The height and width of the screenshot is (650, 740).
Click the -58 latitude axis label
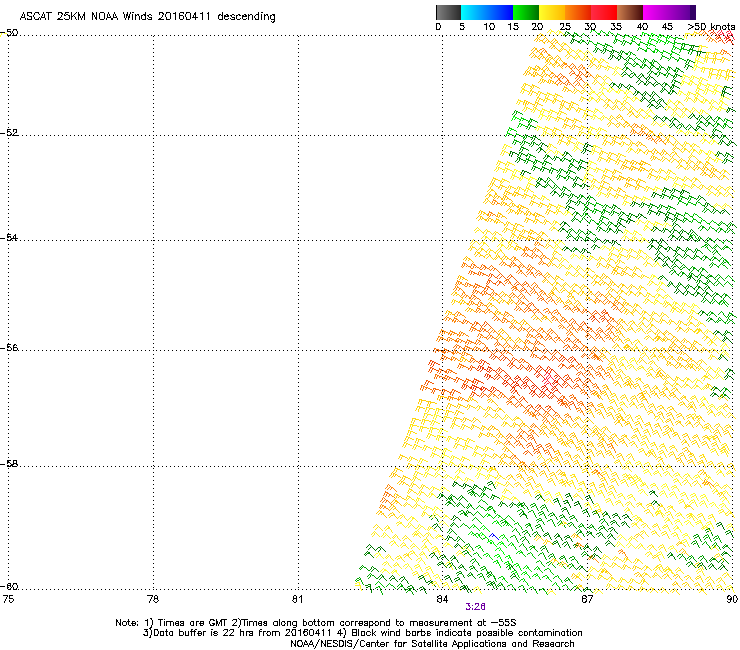tap(9, 464)
